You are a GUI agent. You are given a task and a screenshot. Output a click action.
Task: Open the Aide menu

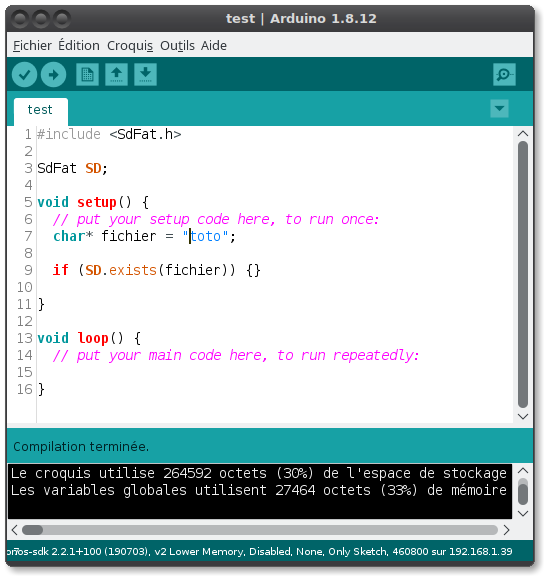point(214,46)
